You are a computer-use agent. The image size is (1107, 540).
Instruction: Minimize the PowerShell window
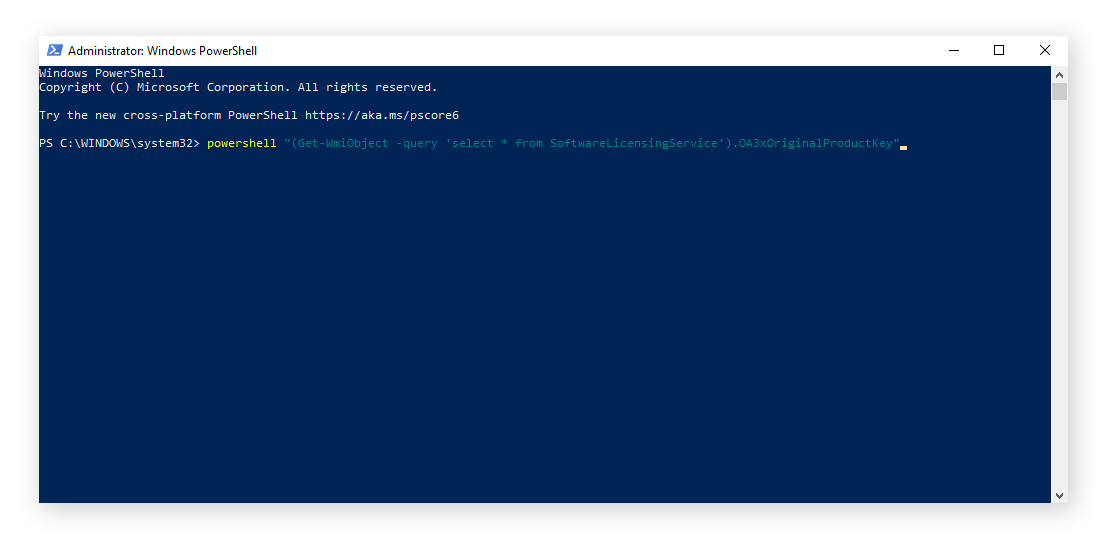pos(953,50)
